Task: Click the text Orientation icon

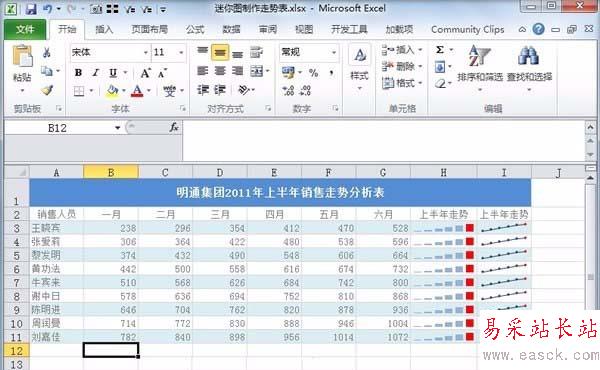Action: [244, 90]
